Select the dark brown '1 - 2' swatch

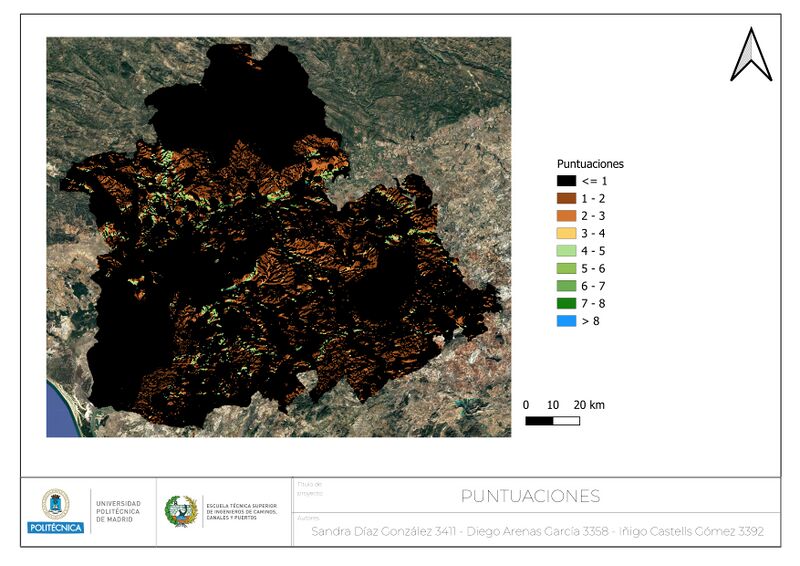pyautogui.click(x=567, y=198)
